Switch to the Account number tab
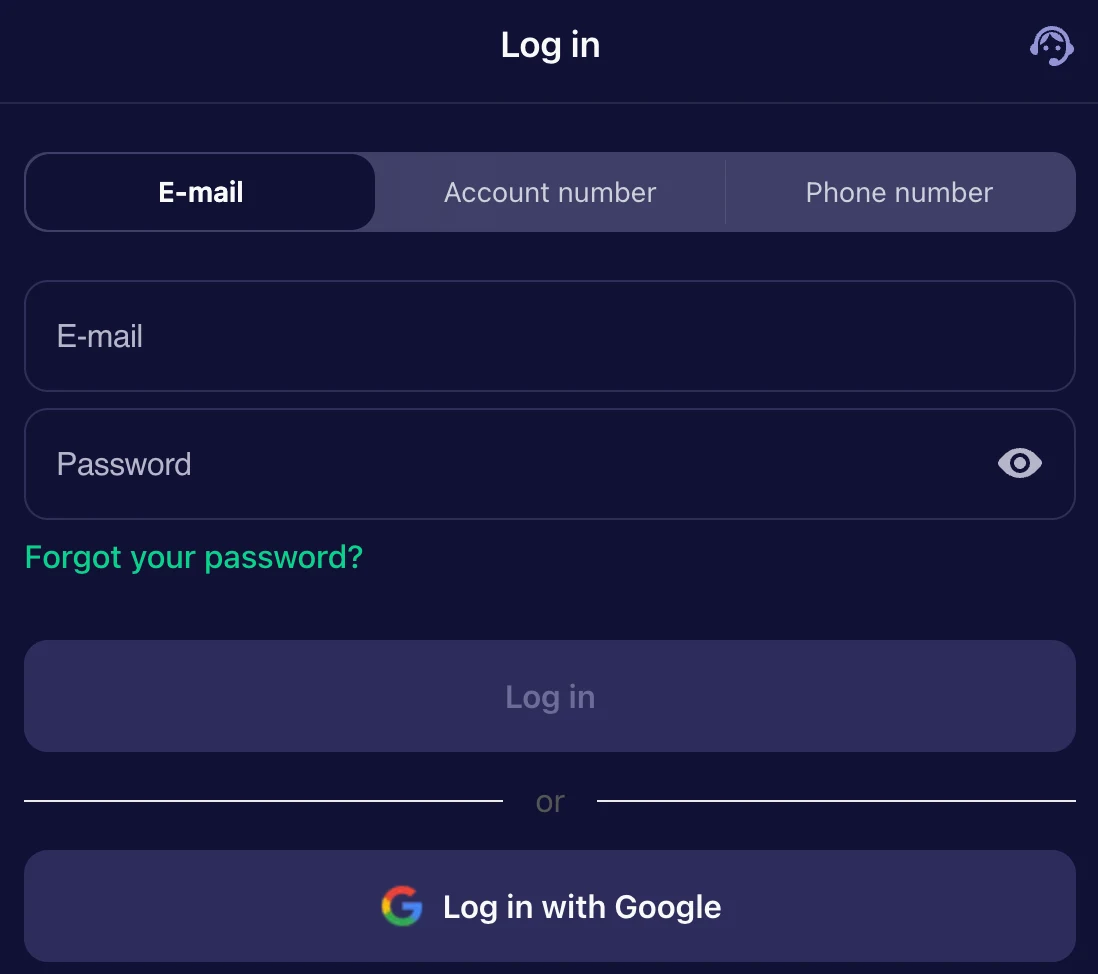 (549, 192)
